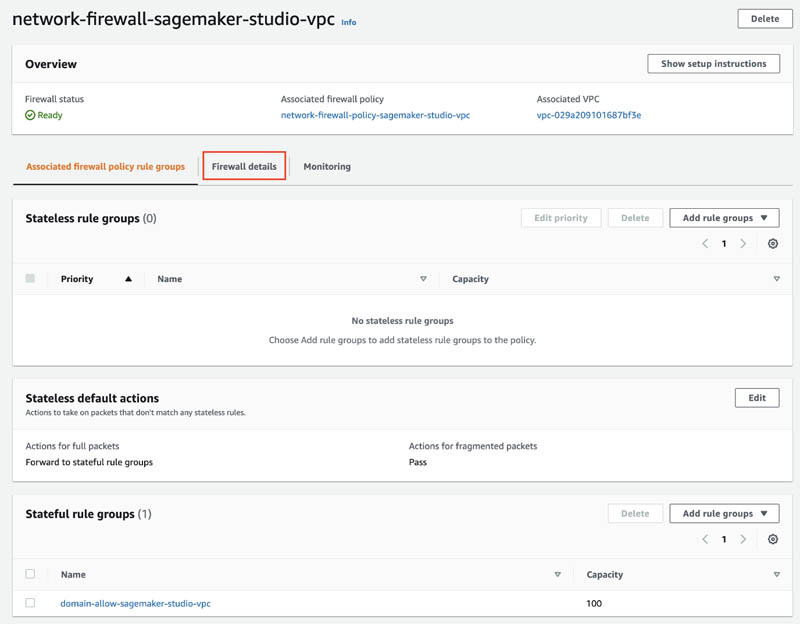Click 'Forward to stateful rule groups' text
Screen dimensions: 800x624
click(x=89, y=462)
